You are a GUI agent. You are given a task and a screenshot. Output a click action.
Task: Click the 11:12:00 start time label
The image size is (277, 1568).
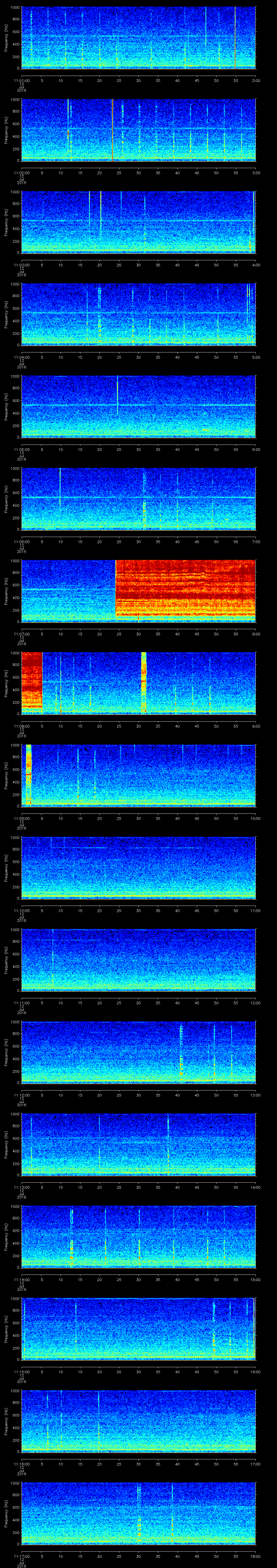21,1095
